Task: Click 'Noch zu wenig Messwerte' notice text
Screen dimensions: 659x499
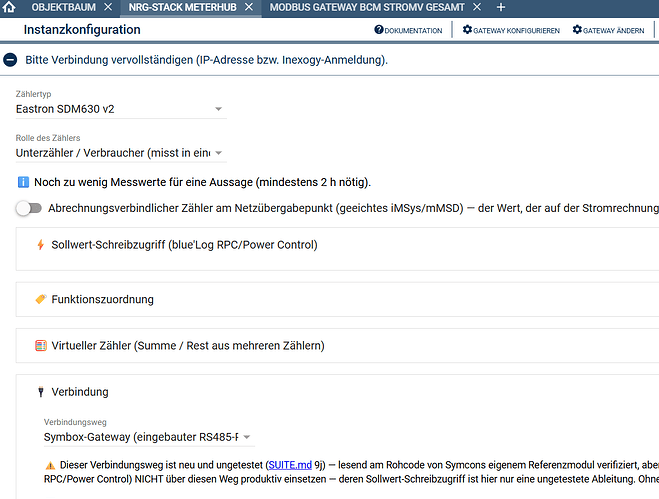Action: point(202,182)
